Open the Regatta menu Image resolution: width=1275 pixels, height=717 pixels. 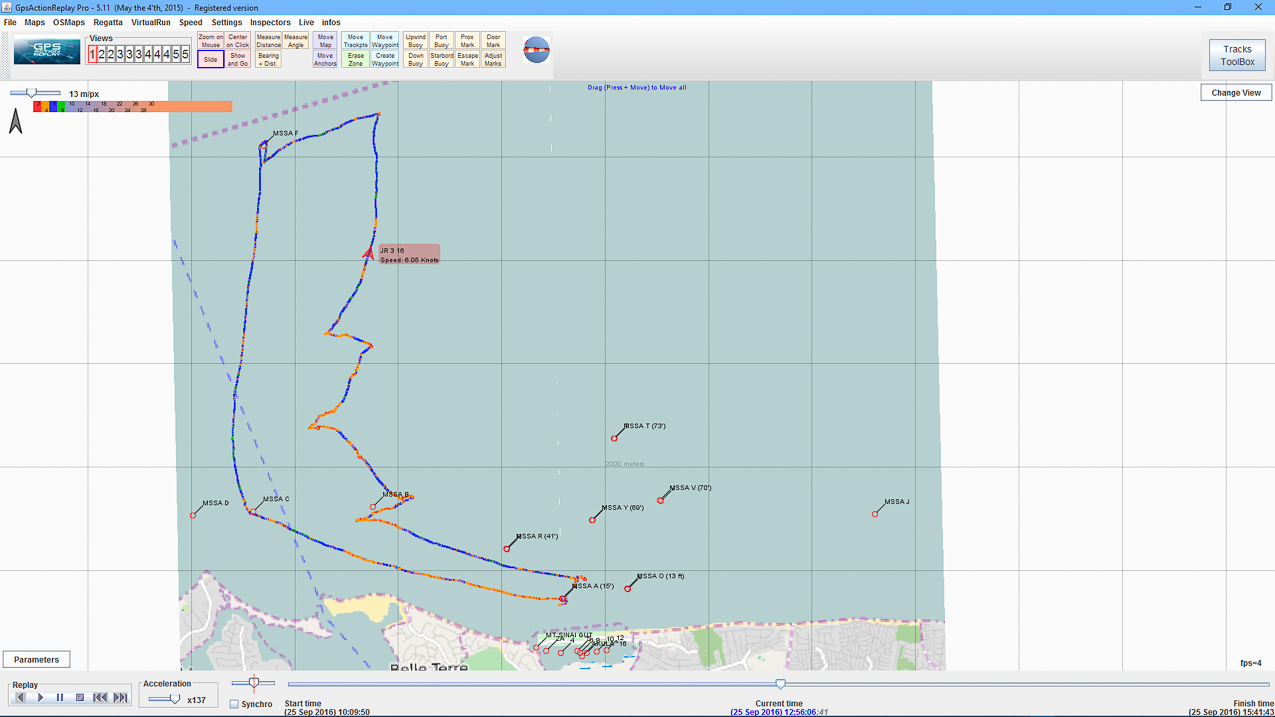click(108, 22)
